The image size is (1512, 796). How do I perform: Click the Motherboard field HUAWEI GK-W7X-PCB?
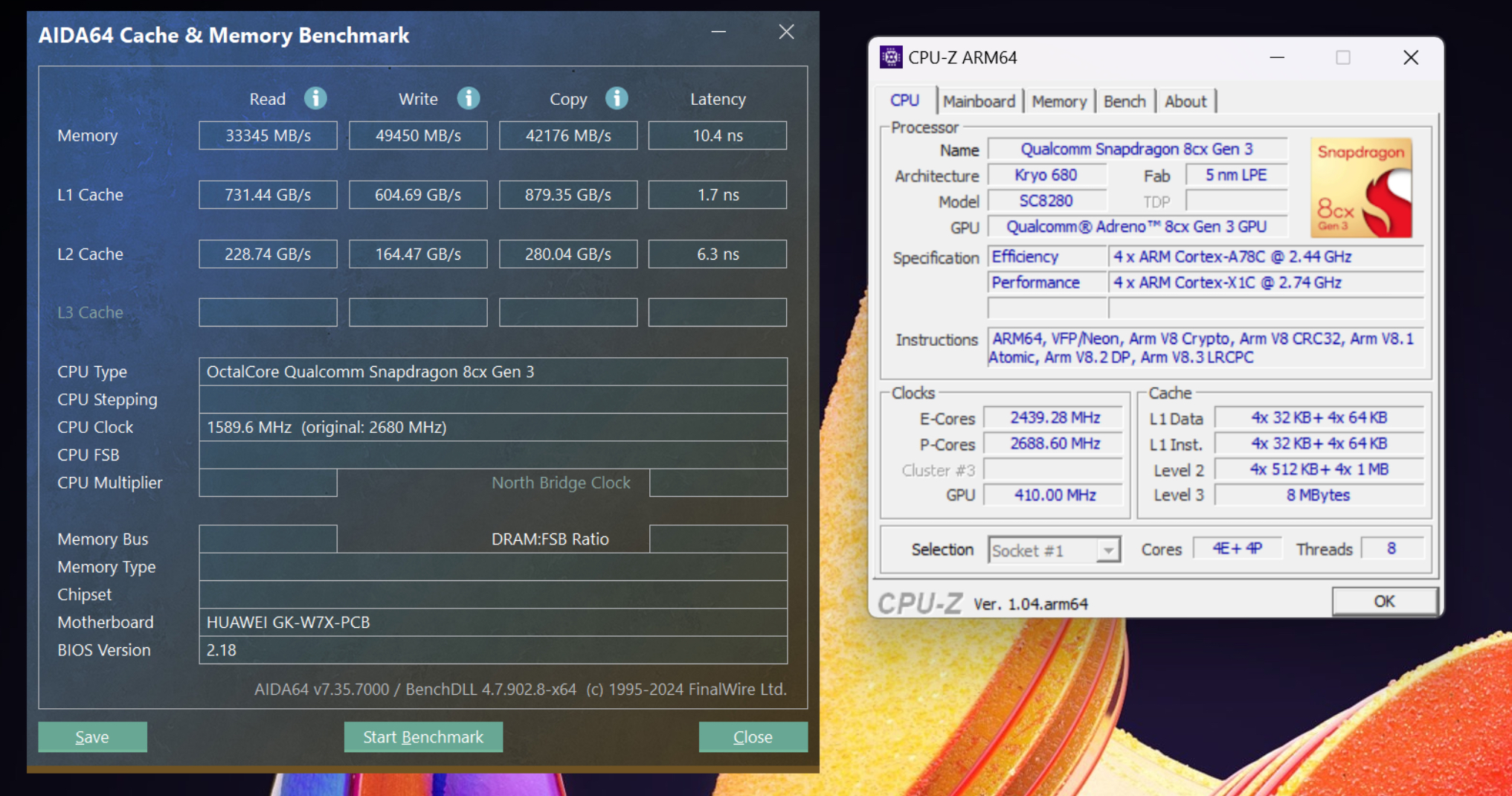pyautogui.click(x=493, y=622)
